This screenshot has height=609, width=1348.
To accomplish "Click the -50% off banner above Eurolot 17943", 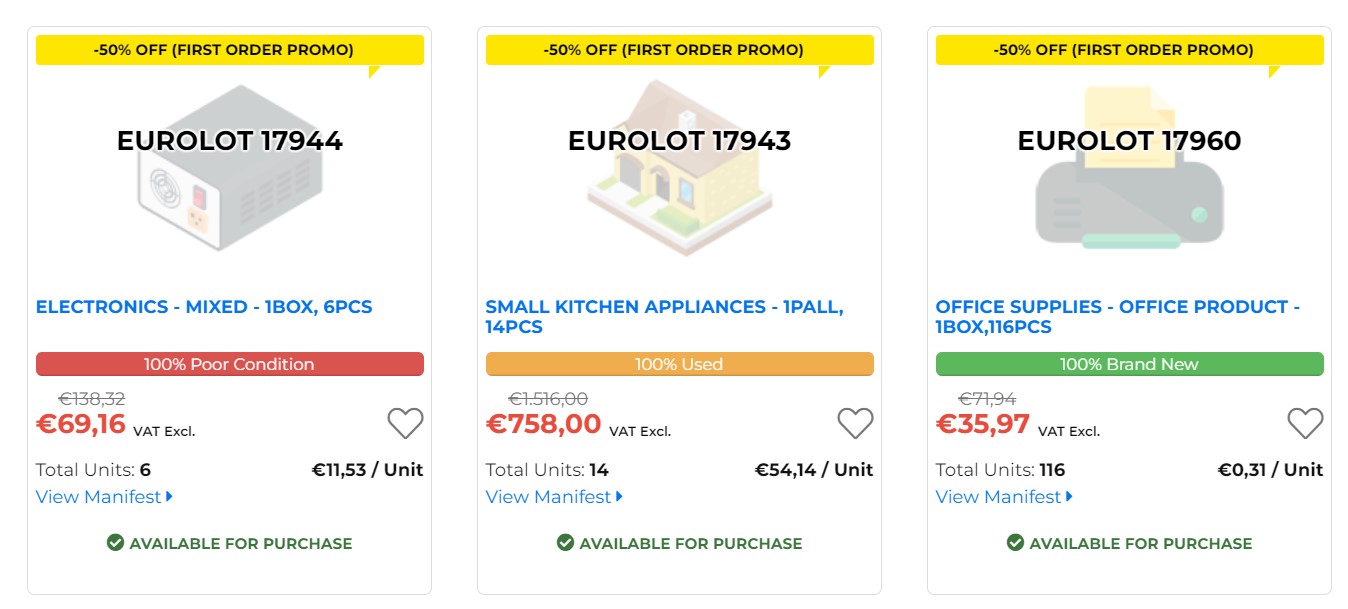I will tap(679, 50).
